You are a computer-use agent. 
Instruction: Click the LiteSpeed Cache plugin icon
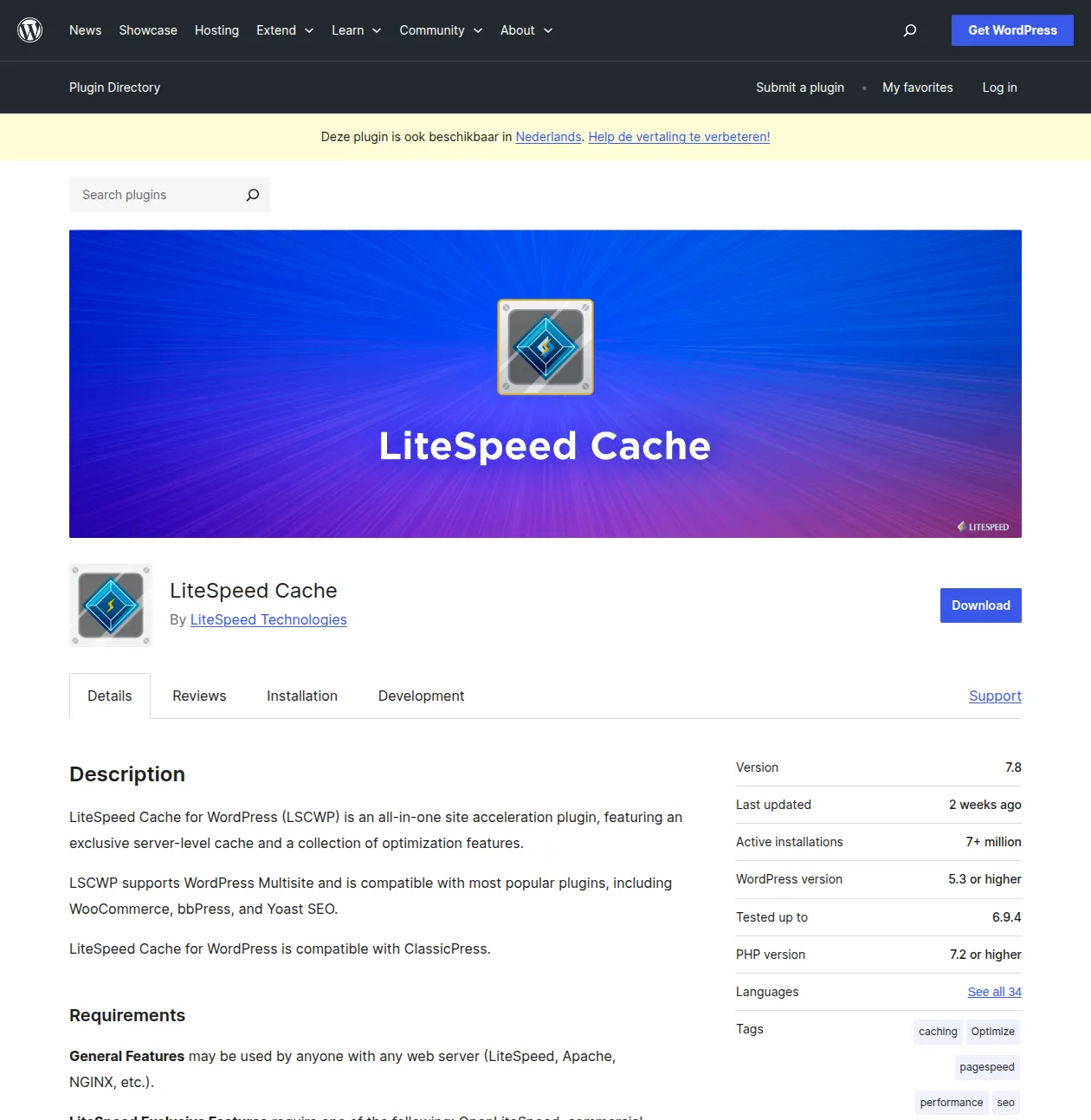110,605
